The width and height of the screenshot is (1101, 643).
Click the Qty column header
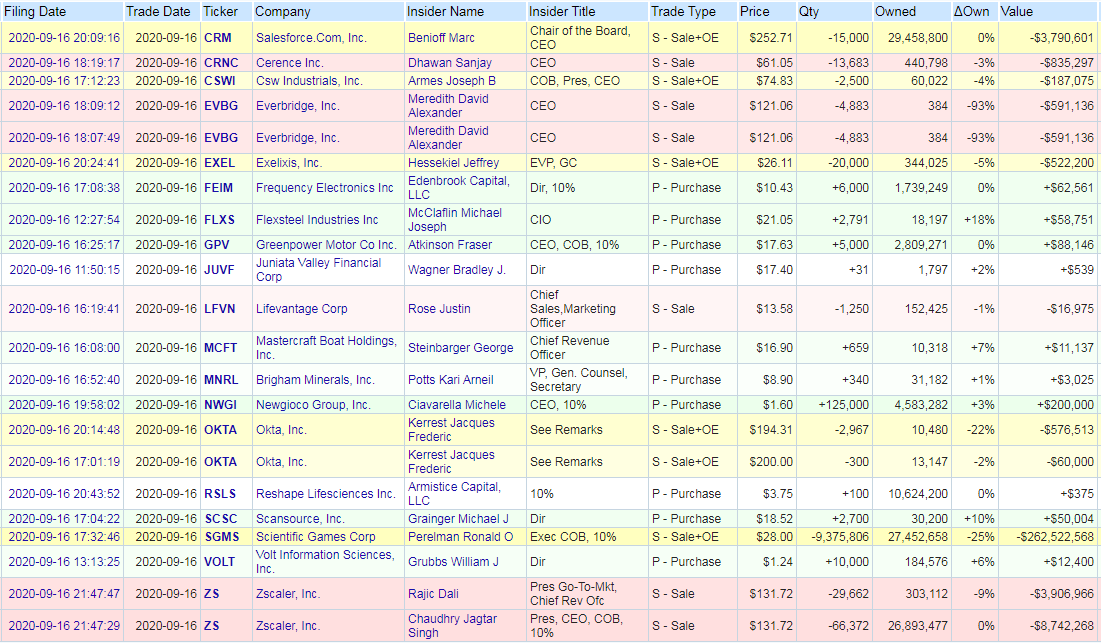pos(808,12)
